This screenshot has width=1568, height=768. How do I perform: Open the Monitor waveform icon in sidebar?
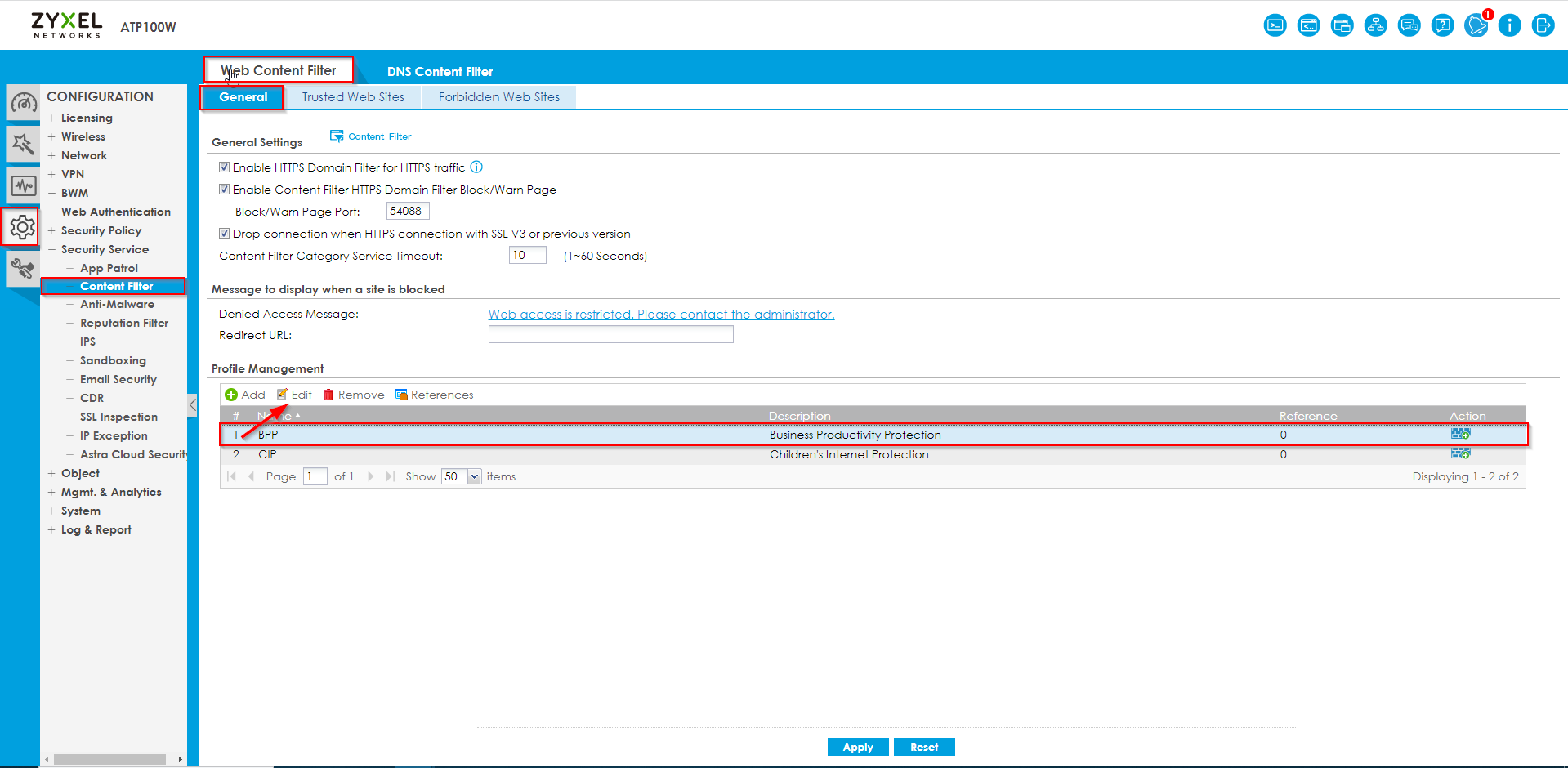23,186
